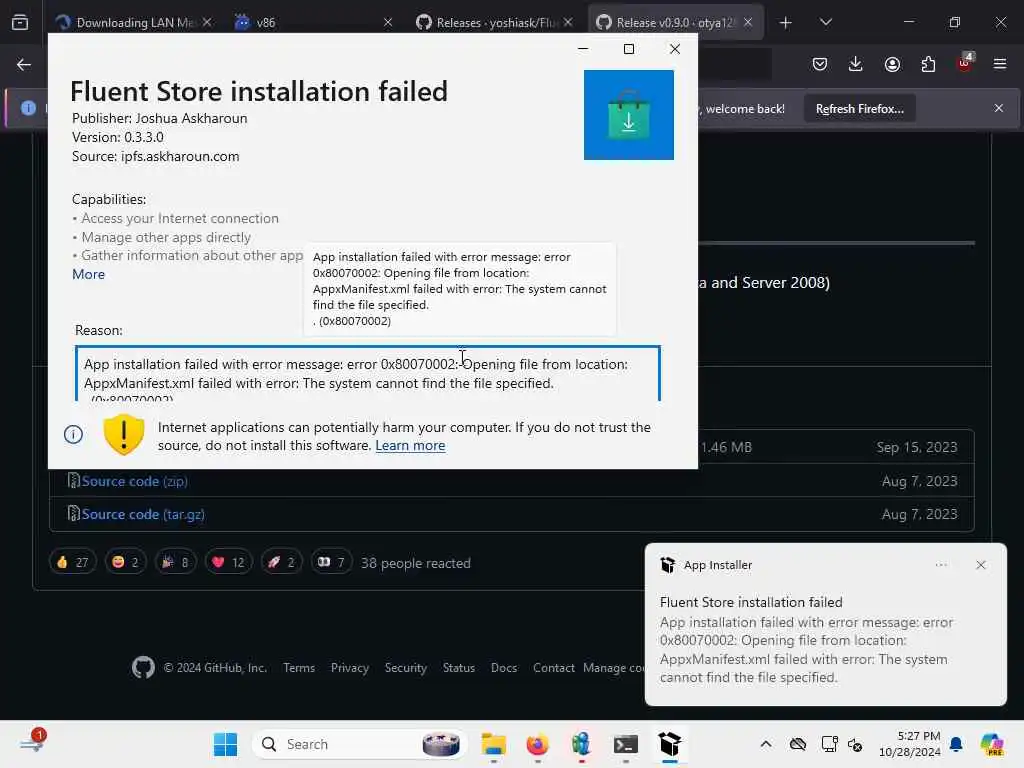This screenshot has width=1024, height=768.
Task: Open the Pocket save icon
Action: tap(820, 64)
